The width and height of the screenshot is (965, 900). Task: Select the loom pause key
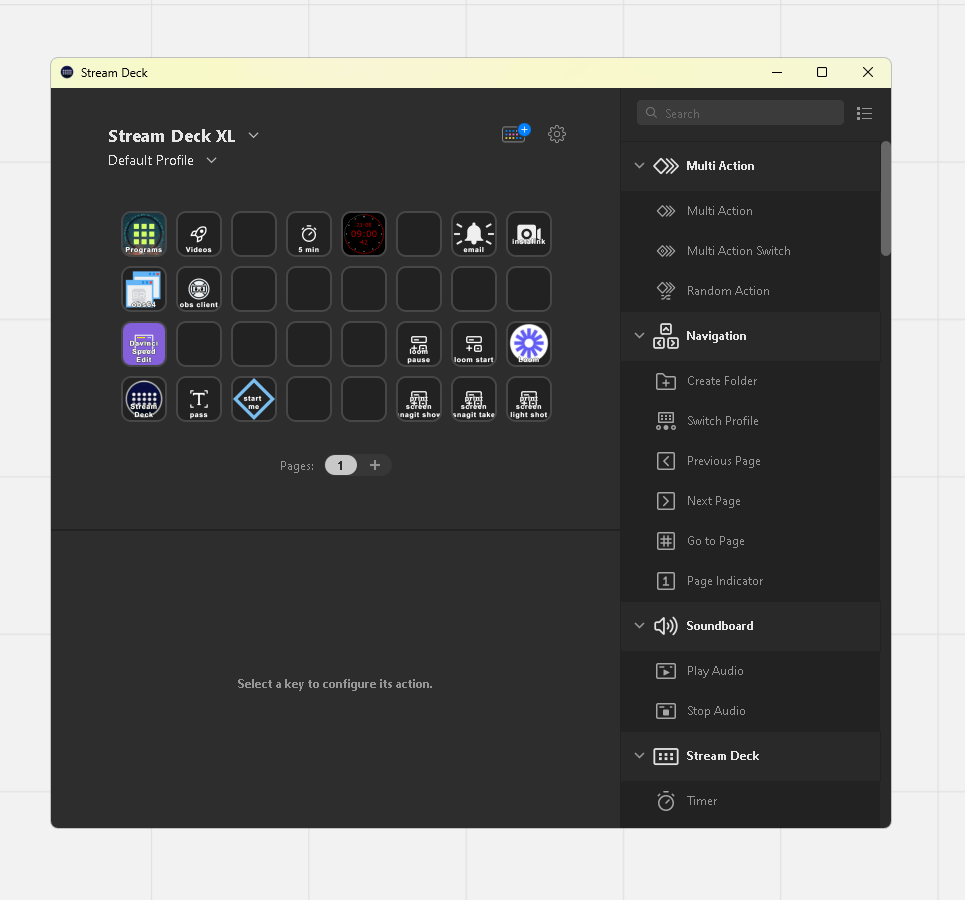pyautogui.click(x=418, y=344)
